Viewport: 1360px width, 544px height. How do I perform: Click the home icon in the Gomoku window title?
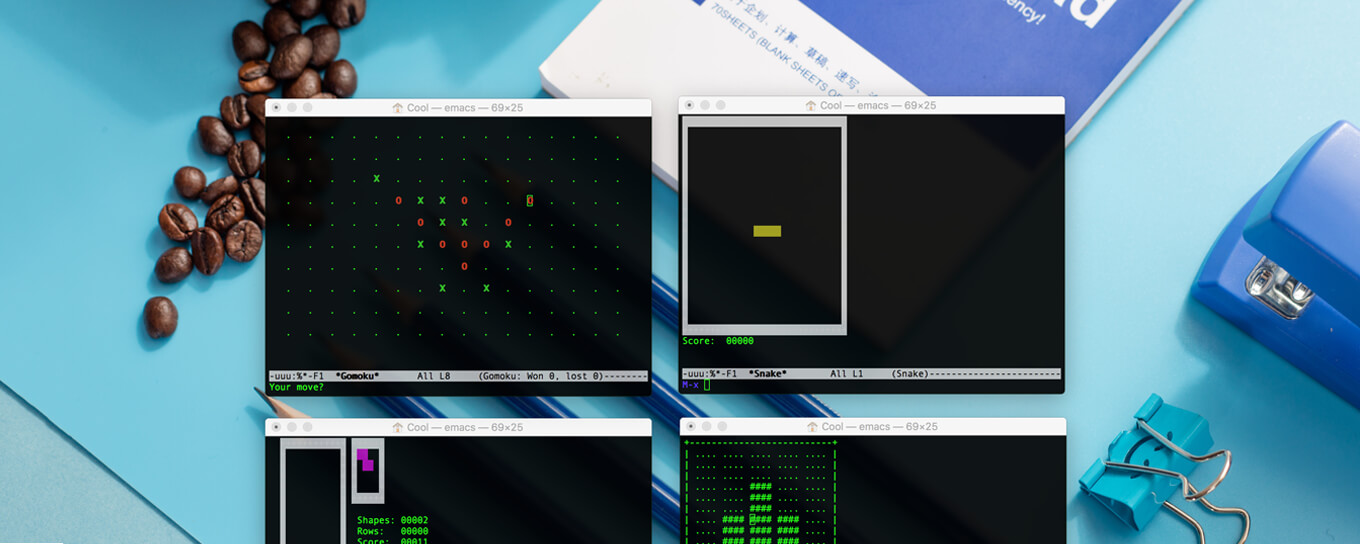pyautogui.click(x=397, y=107)
